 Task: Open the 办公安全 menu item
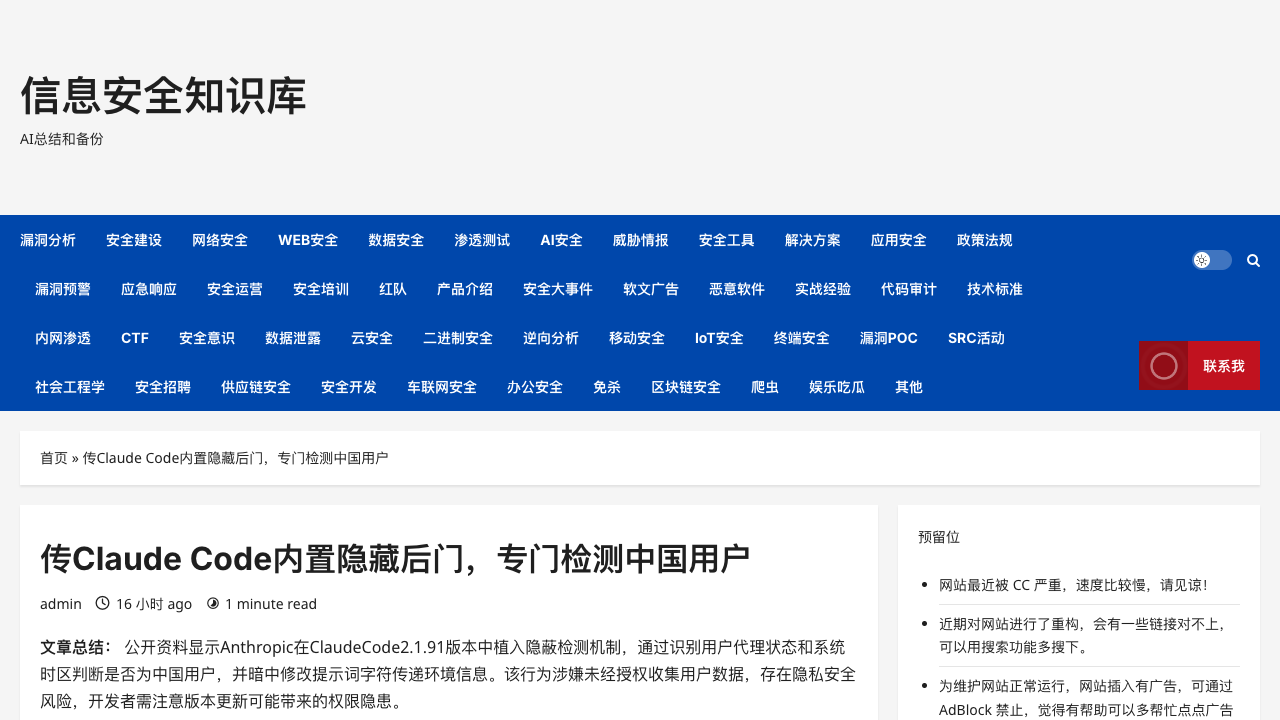click(x=535, y=387)
